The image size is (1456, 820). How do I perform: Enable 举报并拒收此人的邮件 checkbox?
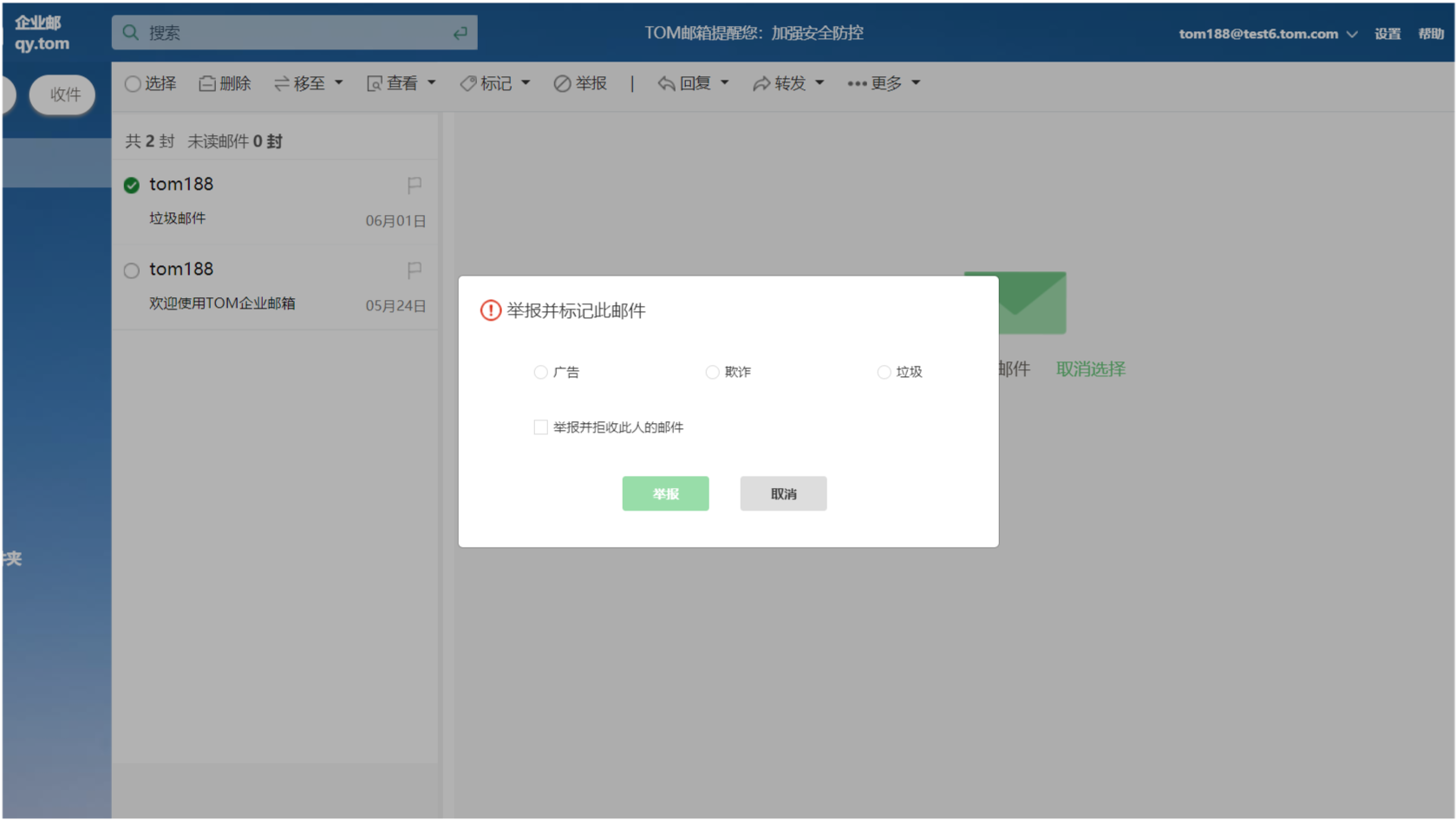[x=539, y=426]
